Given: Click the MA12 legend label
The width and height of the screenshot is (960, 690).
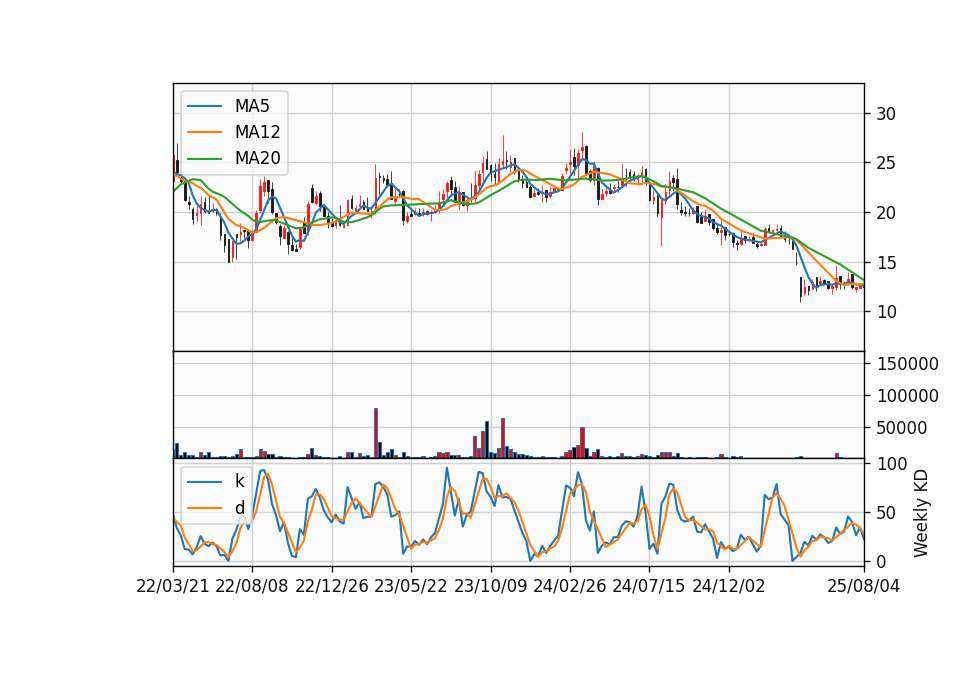Looking at the screenshot, I should (257, 132).
